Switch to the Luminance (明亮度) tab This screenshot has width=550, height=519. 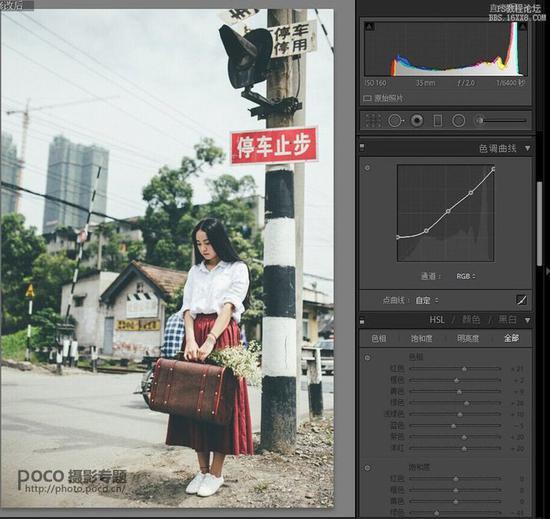[468, 339]
